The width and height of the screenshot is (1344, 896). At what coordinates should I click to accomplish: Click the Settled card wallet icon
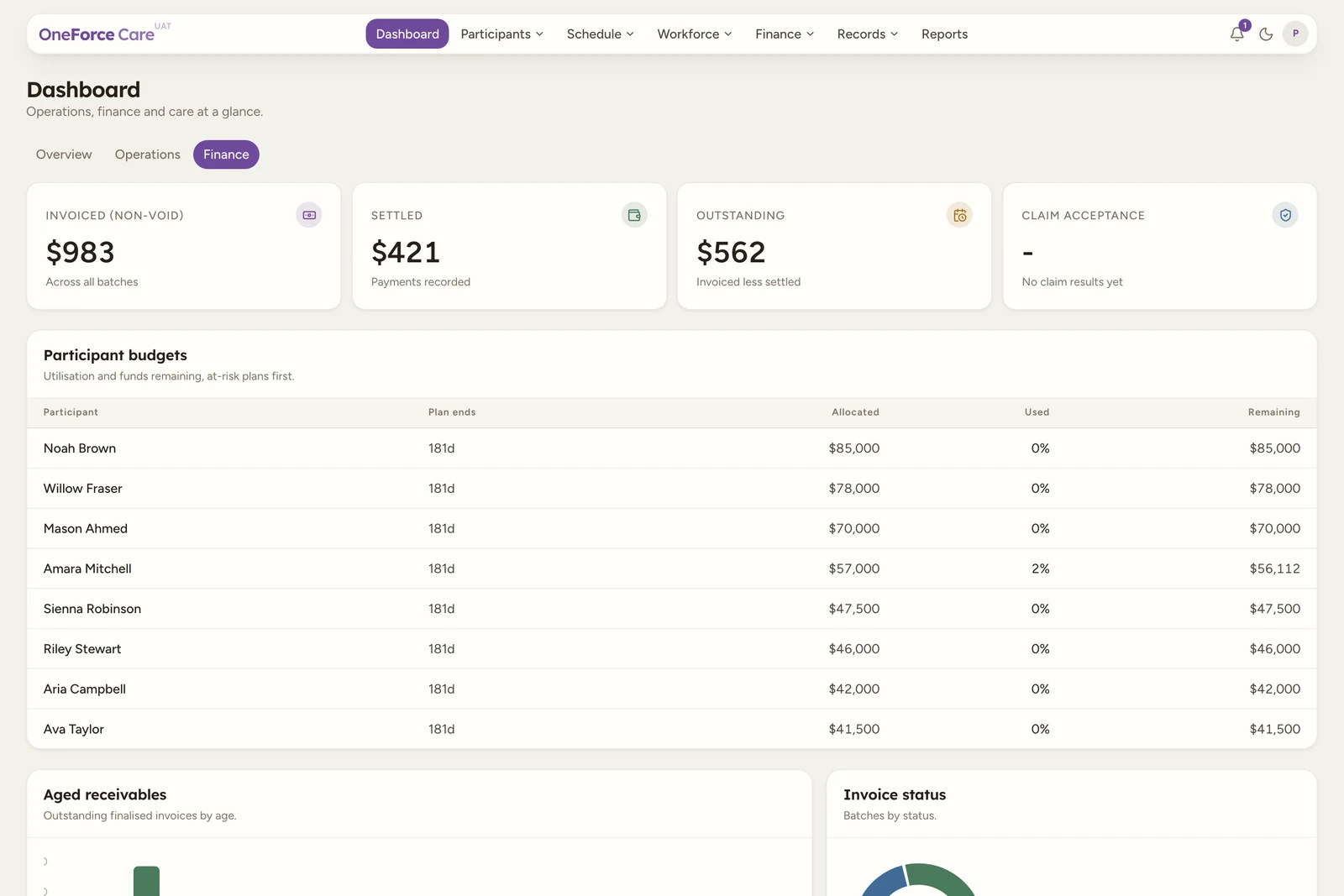pos(634,215)
